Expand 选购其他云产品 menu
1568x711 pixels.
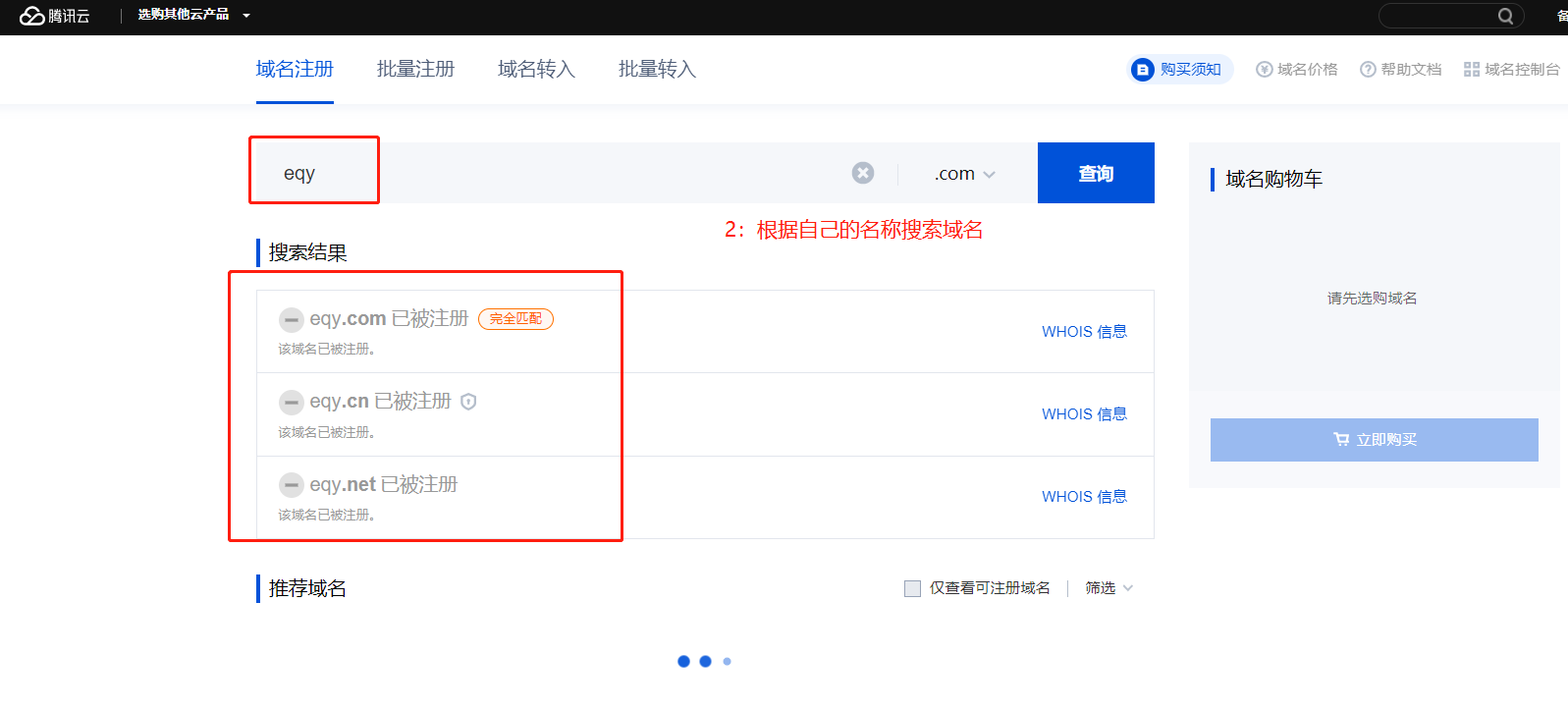193,15
